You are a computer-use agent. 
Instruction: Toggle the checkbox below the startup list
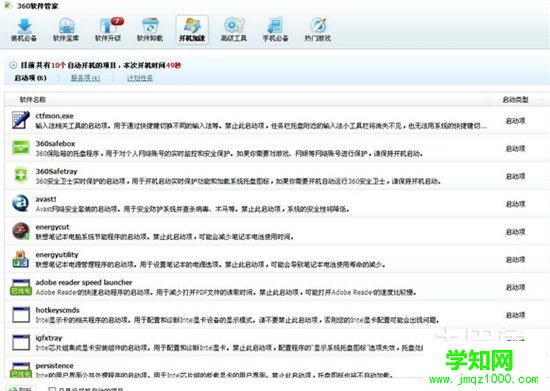click(52, 389)
